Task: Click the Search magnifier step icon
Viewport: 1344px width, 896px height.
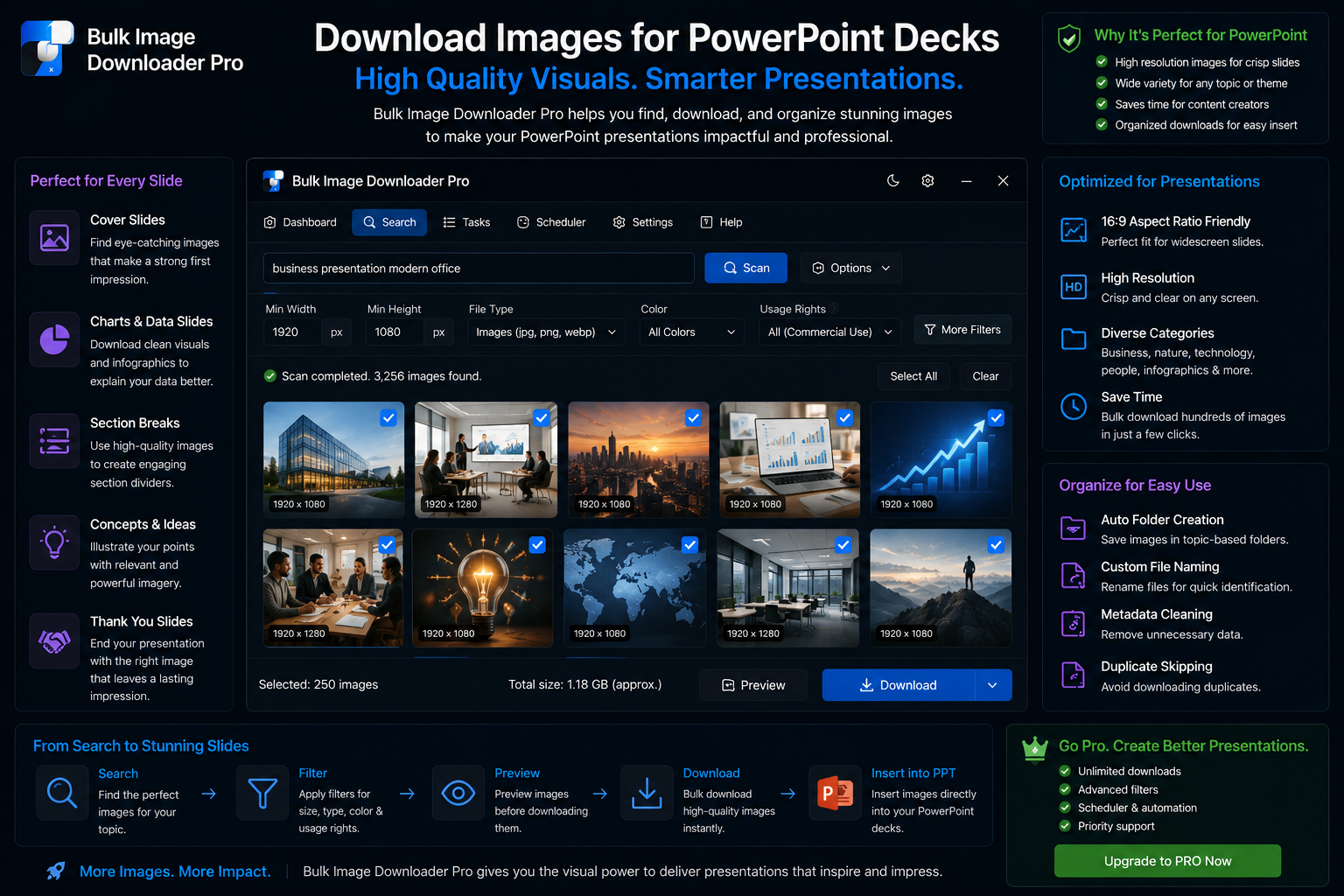Action: 62,793
